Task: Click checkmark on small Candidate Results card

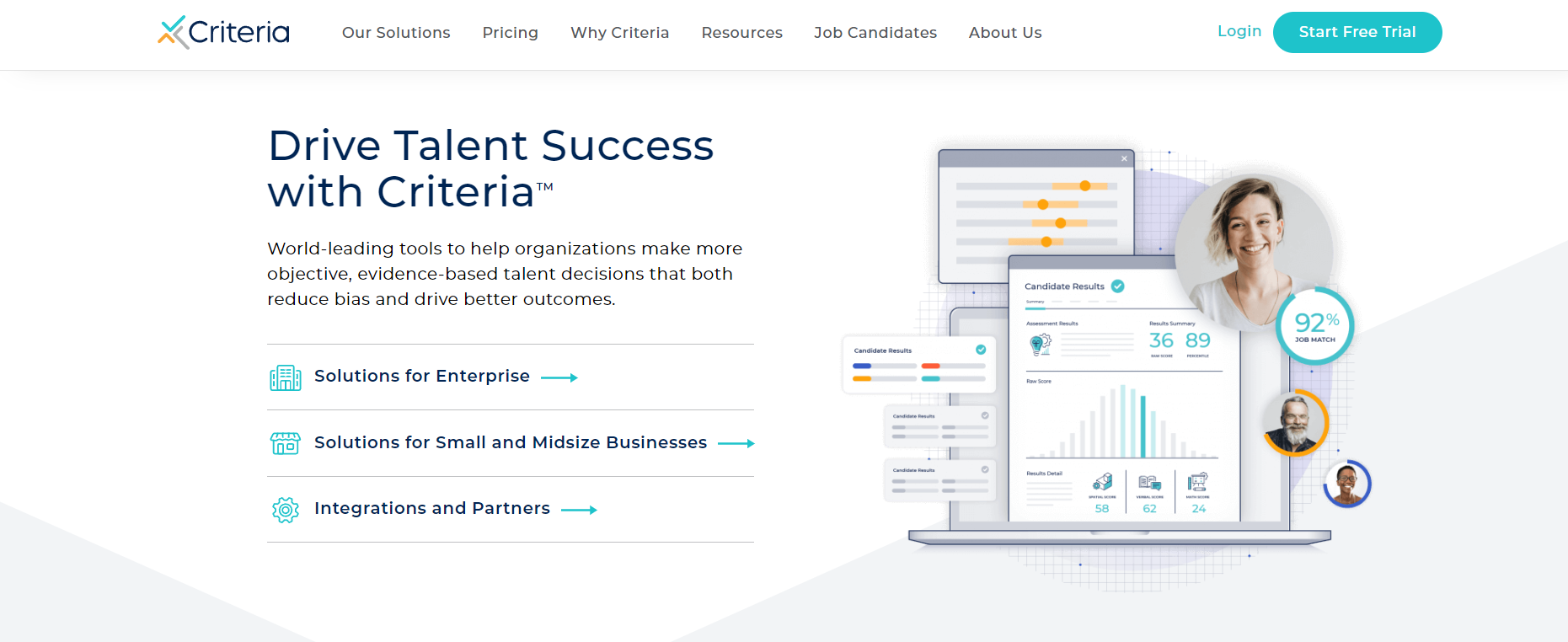Action: 981,350
